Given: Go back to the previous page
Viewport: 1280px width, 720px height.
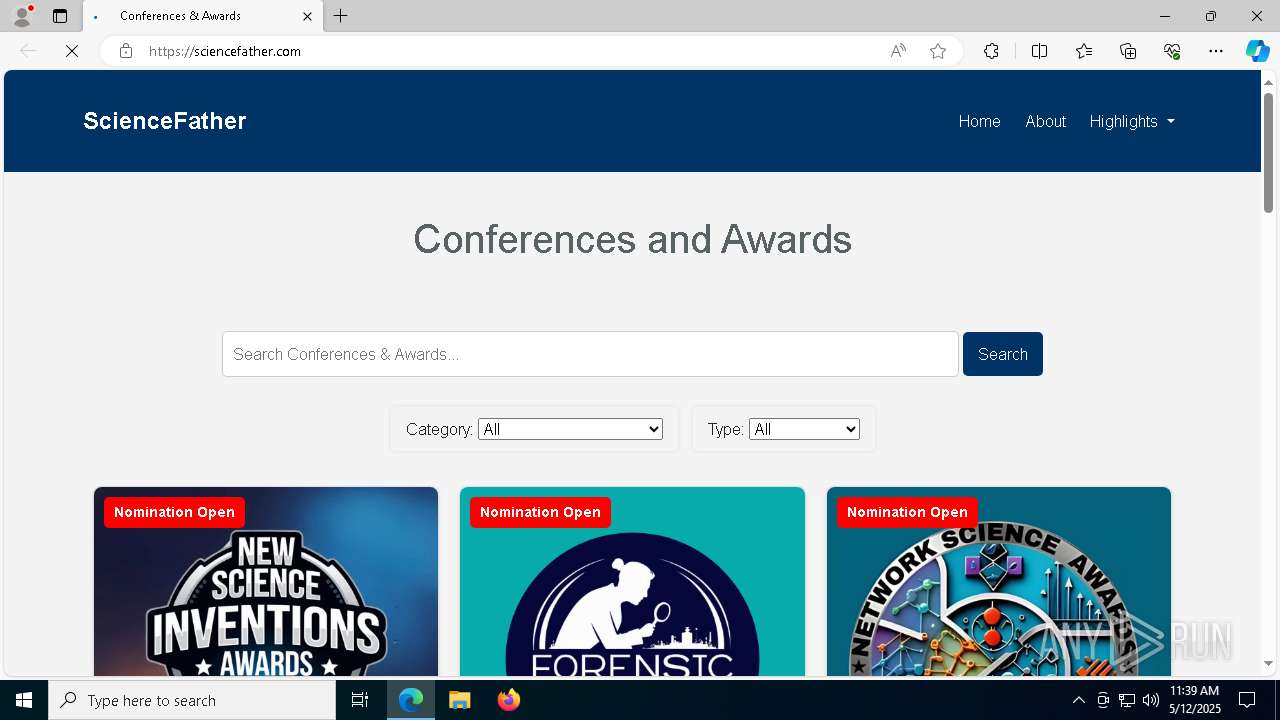Looking at the screenshot, I should pos(28,51).
